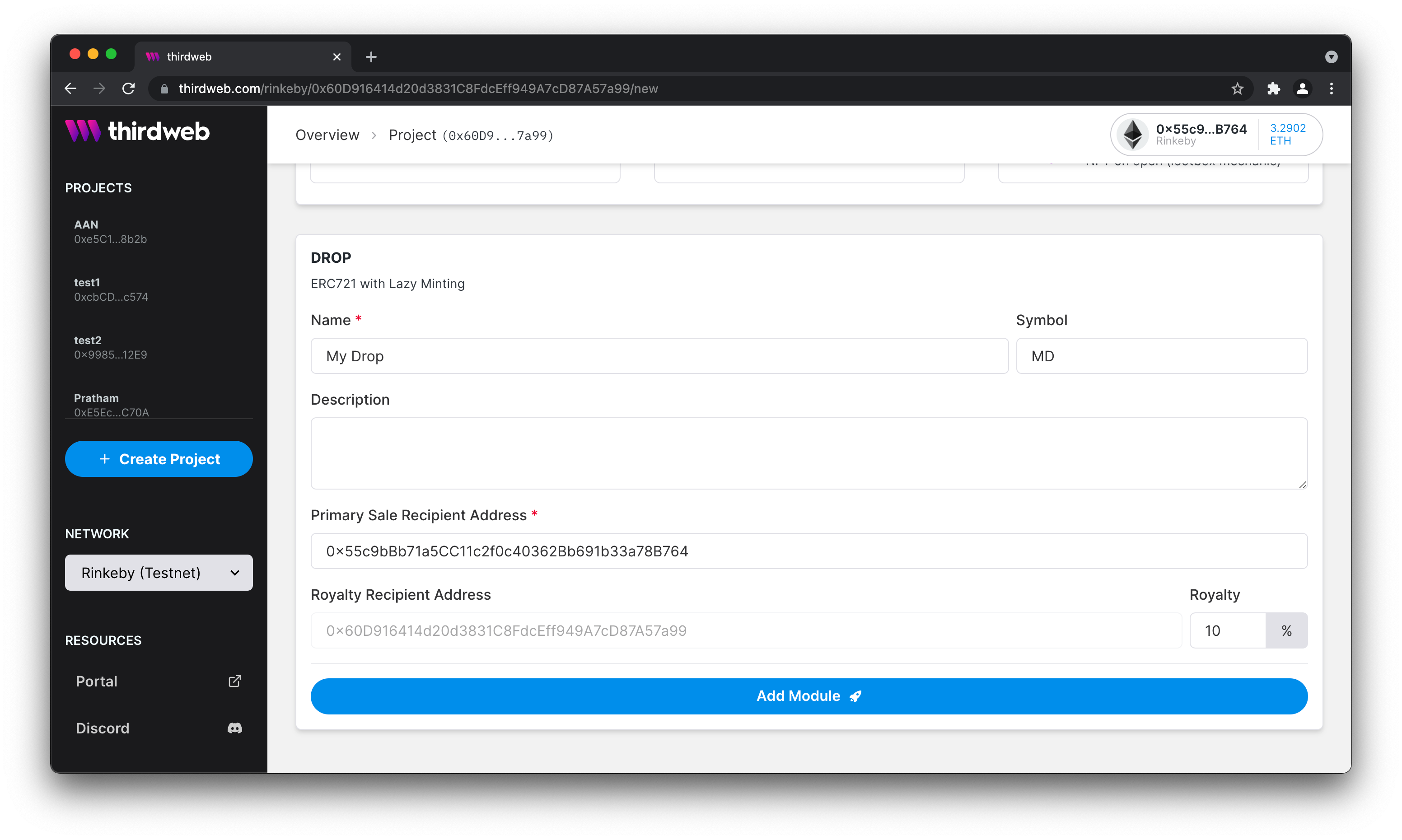The width and height of the screenshot is (1402, 840).
Task: Open the test2 project
Action: [x=159, y=347]
